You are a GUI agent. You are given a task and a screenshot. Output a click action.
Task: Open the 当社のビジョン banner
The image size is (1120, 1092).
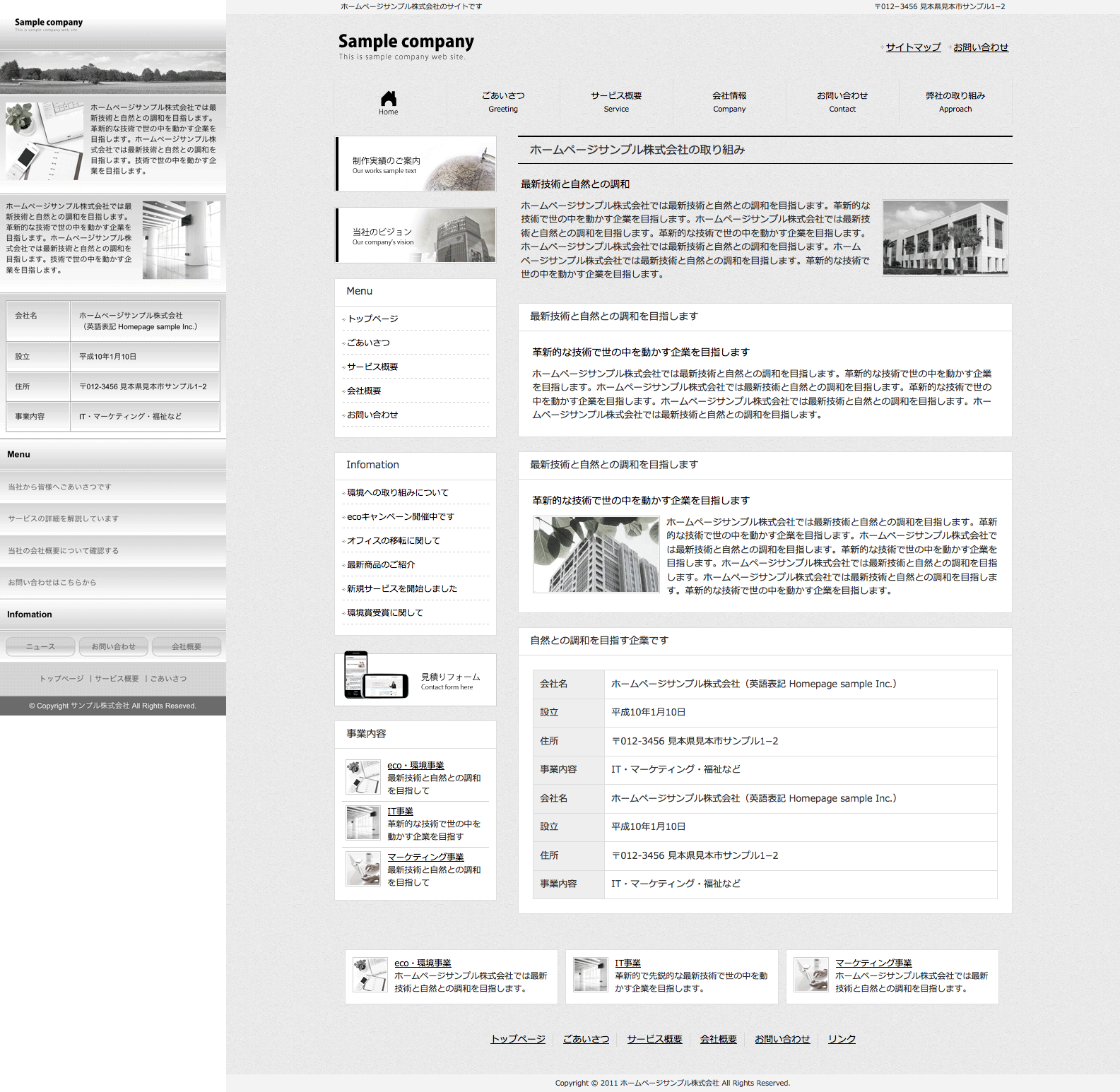pyautogui.click(x=415, y=235)
